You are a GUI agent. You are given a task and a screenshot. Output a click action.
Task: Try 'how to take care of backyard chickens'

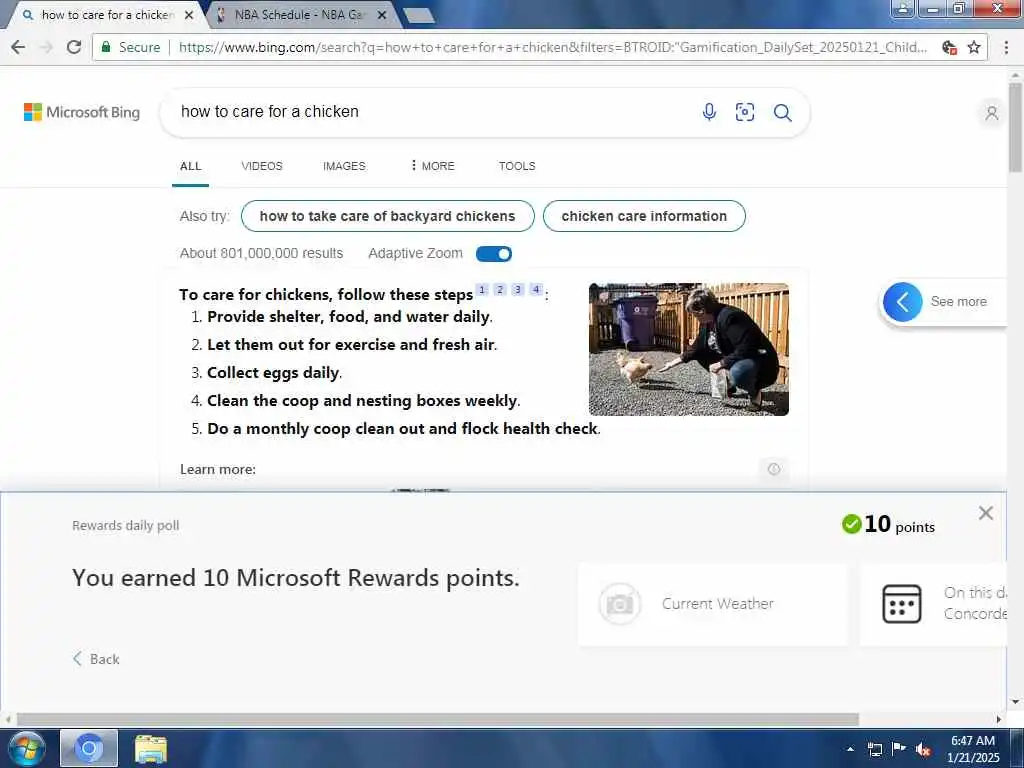(x=387, y=216)
